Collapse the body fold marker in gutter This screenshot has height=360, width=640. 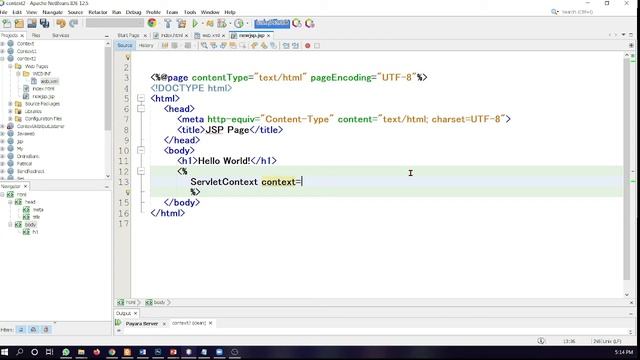(141, 150)
